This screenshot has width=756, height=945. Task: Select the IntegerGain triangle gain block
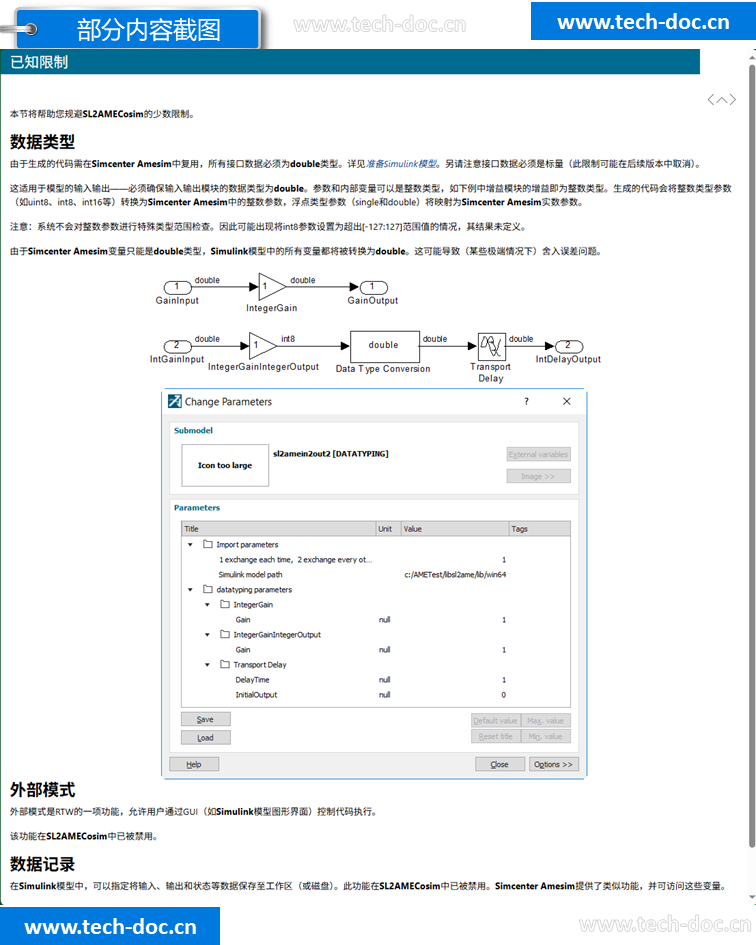pyautogui.click(x=271, y=287)
